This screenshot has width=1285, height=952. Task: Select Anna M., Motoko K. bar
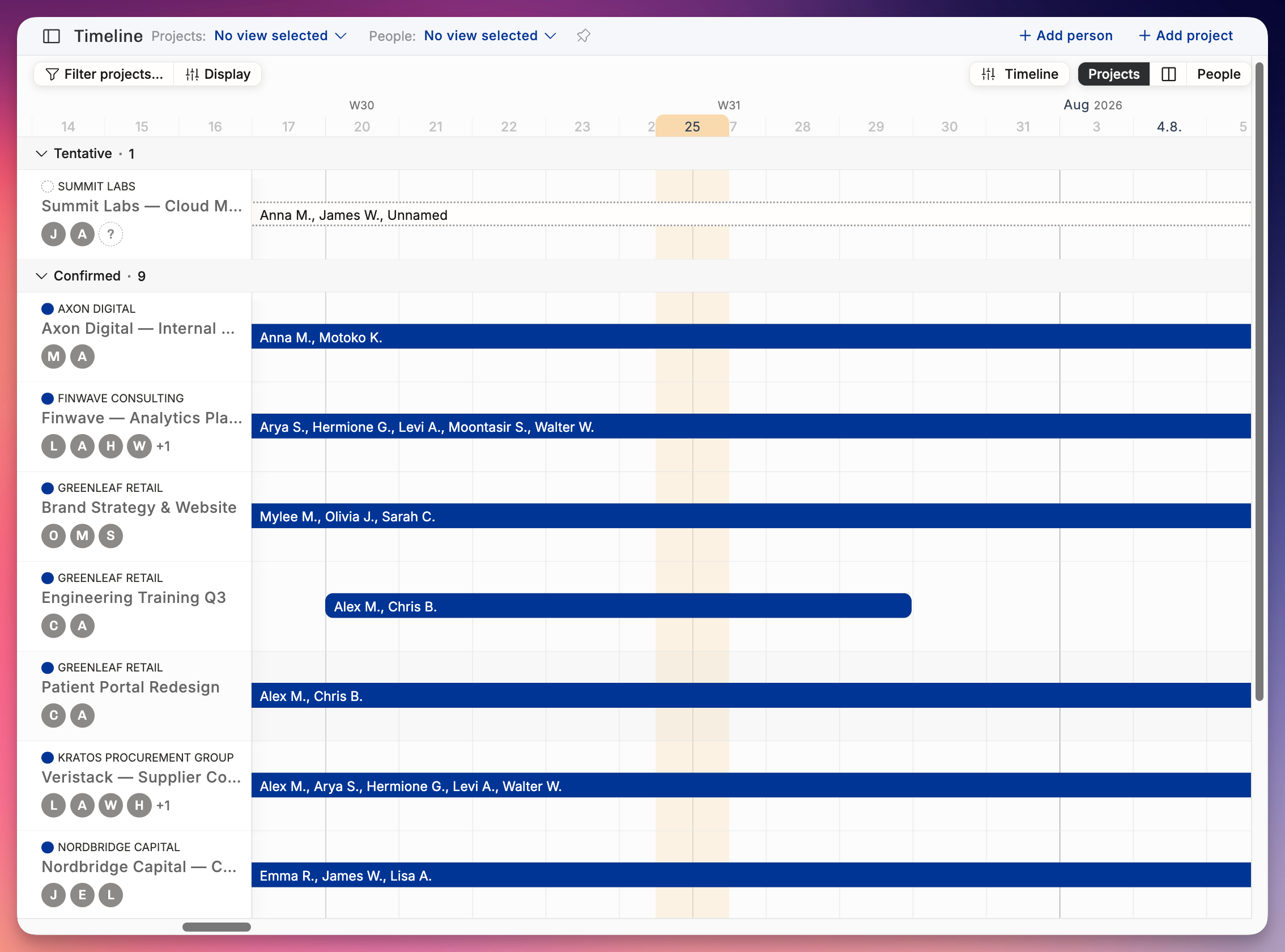tap(751, 337)
